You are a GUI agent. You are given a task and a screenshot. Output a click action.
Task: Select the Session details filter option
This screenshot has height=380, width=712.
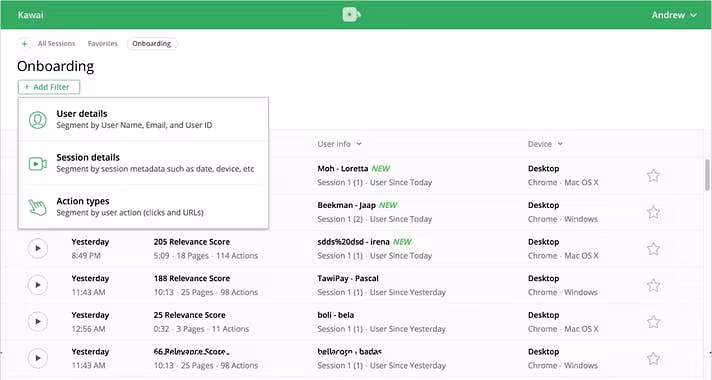click(x=143, y=163)
